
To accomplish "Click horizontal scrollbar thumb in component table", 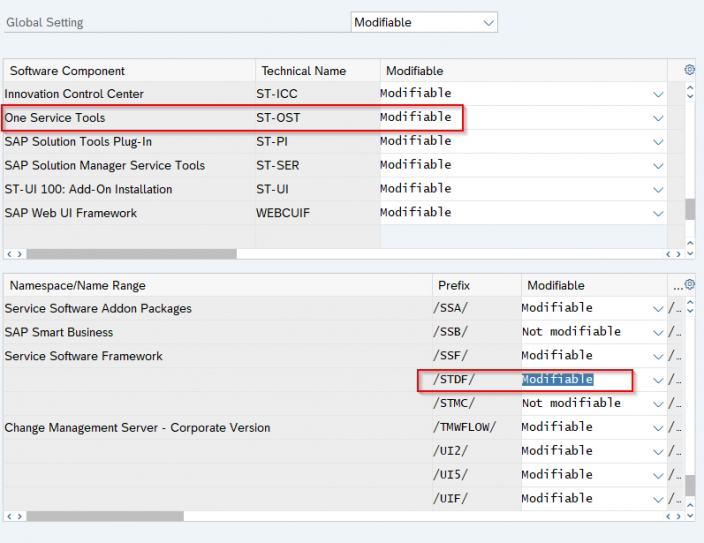I will tap(132, 254).
